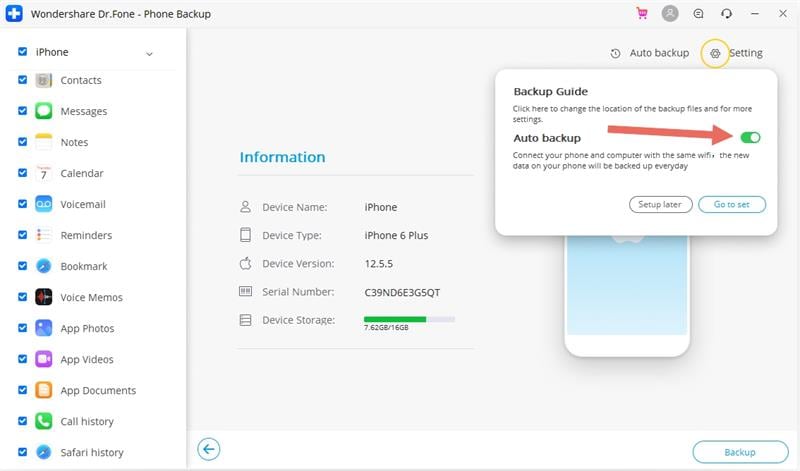Click device version 12.5.5
The image size is (800, 471).
(379, 264)
